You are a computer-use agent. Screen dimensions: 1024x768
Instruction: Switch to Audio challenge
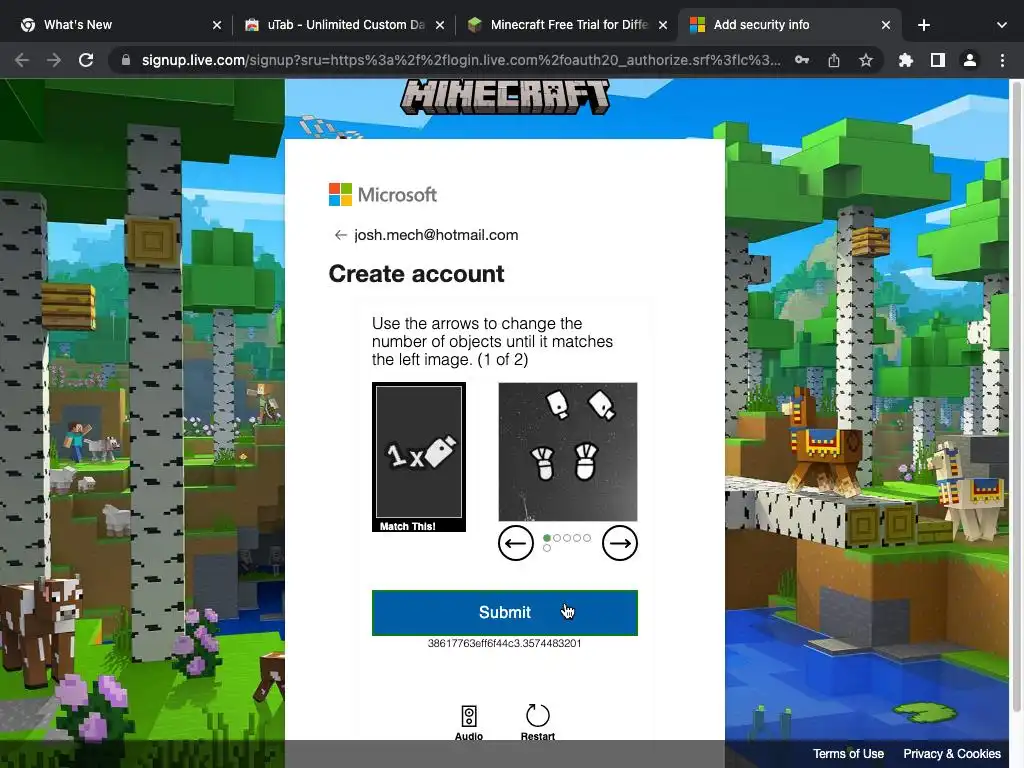(469, 723)
